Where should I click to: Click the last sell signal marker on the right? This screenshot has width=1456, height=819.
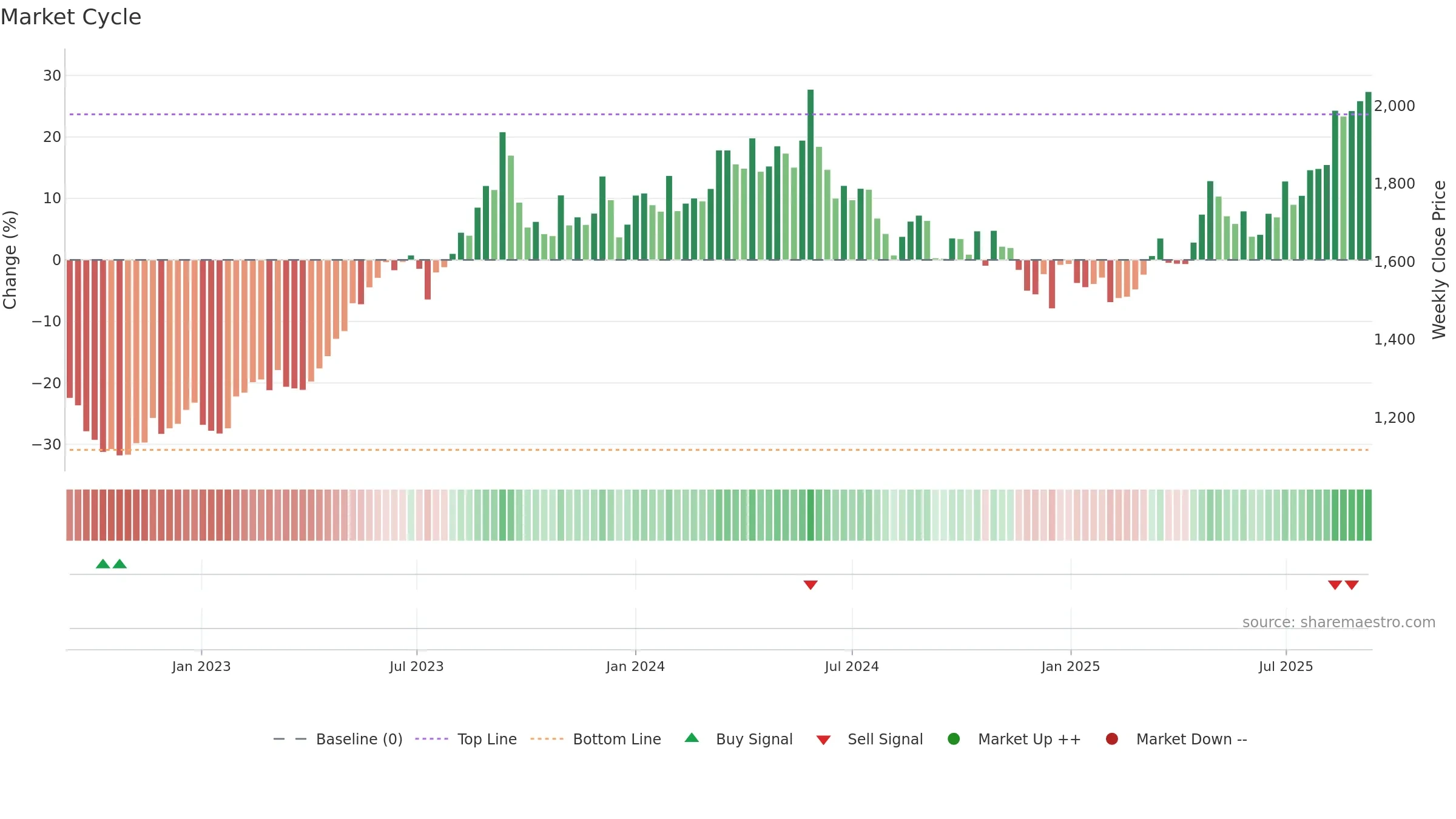point(1352,585)
